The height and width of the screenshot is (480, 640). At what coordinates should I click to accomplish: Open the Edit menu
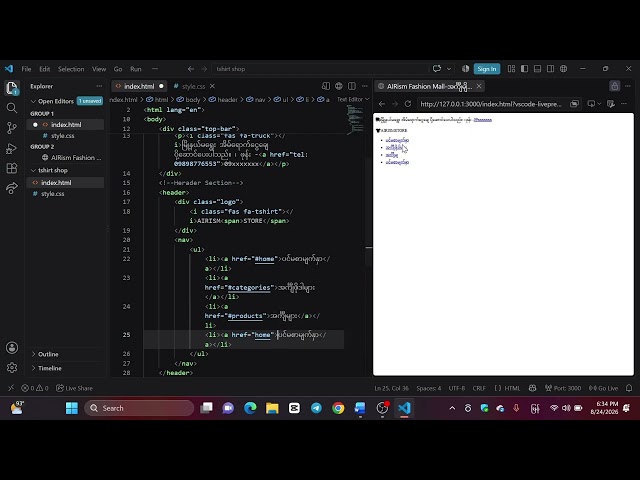(44, 69)
